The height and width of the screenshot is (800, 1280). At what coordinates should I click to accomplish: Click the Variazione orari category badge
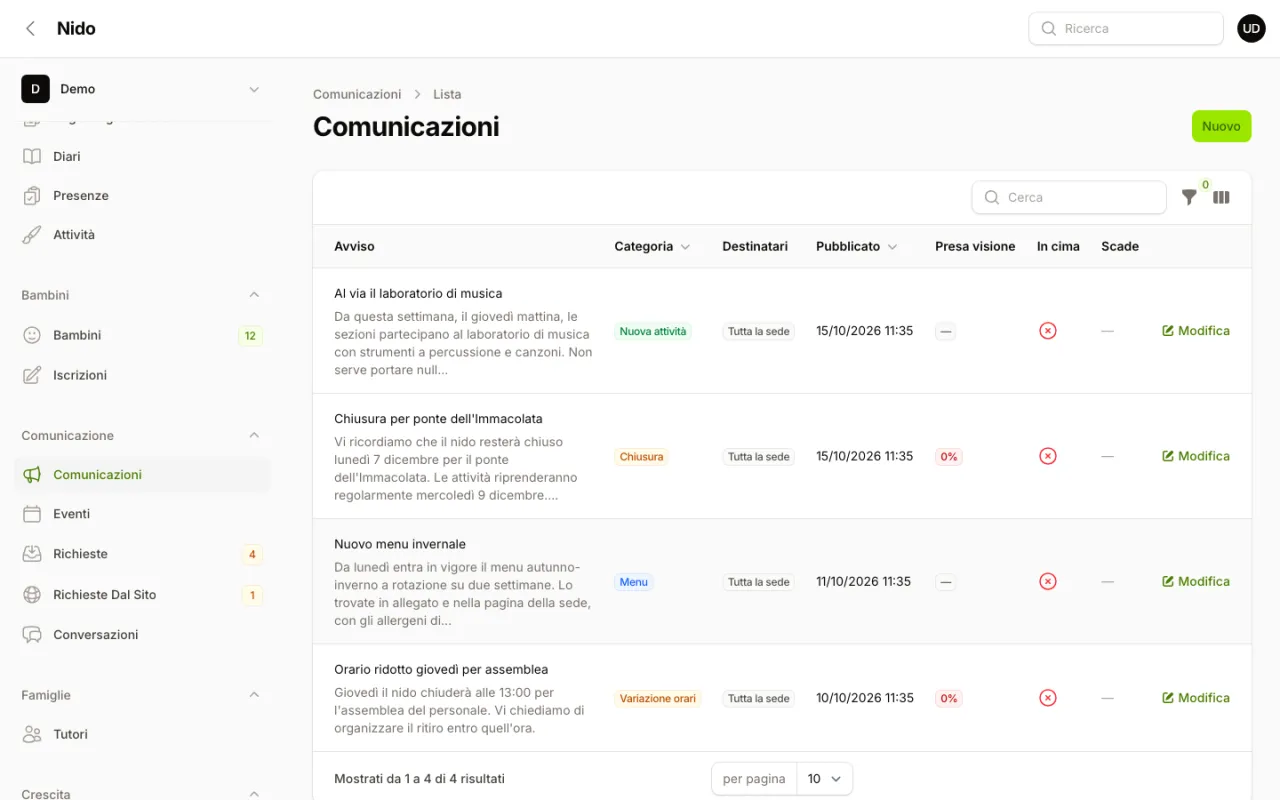pos(658,698)
